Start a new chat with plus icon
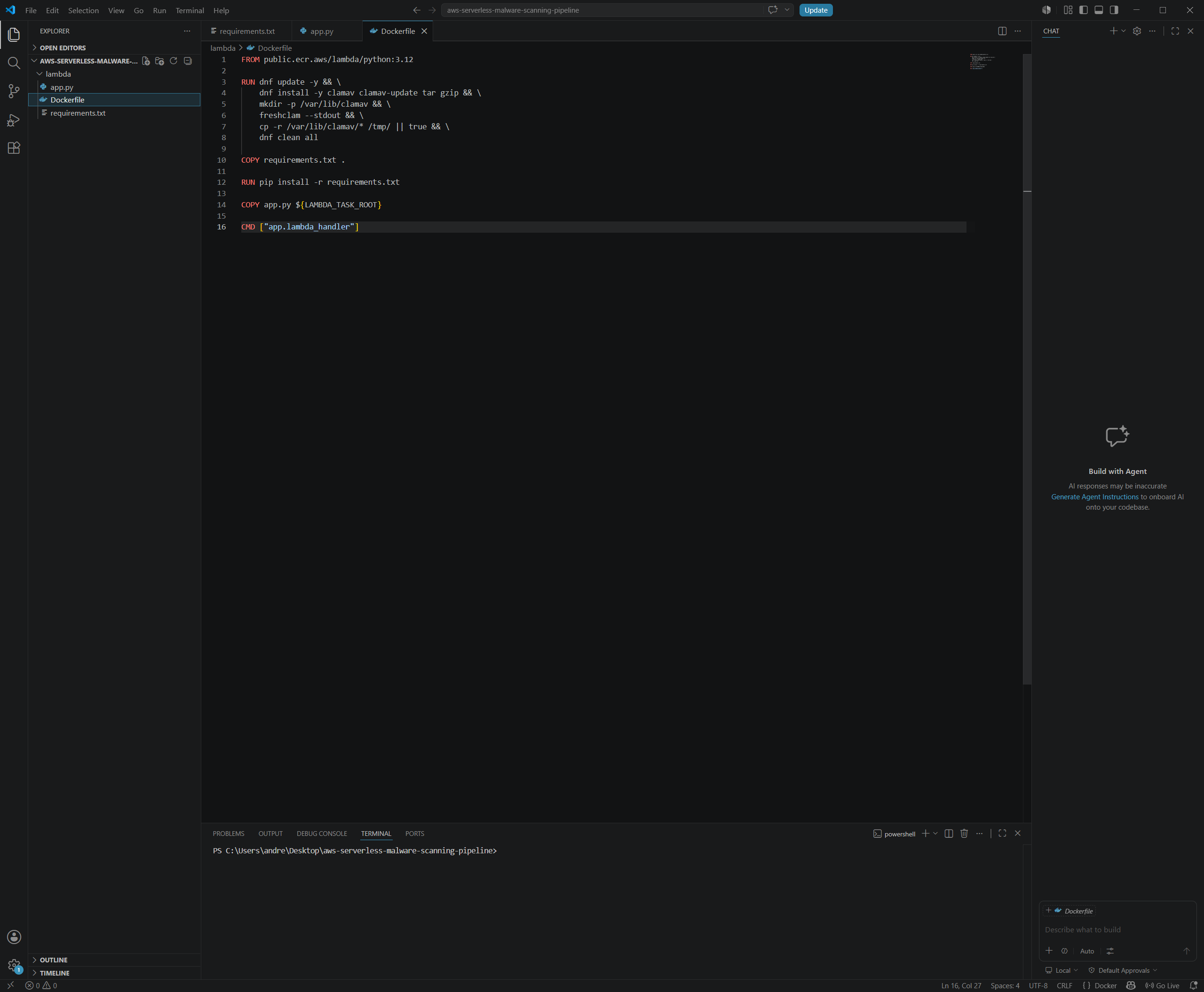 pos(1113,31)
